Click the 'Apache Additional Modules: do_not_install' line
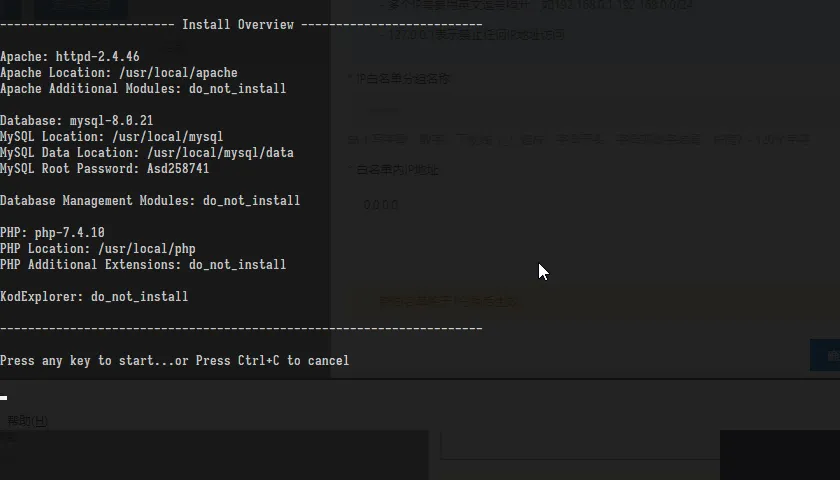The image size is (840, 480). (x=143, y=89)
